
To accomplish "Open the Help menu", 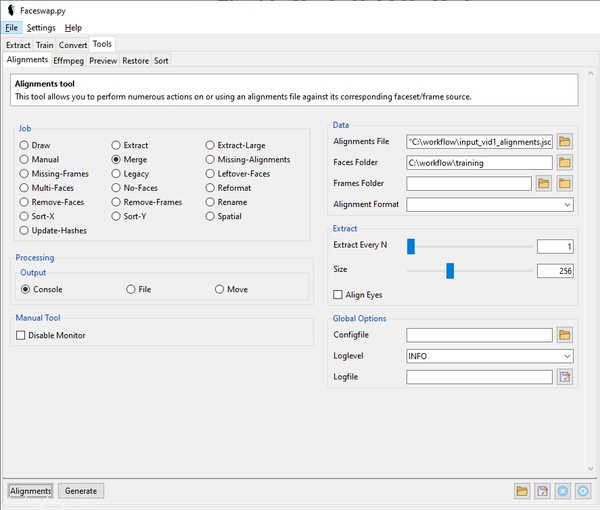I will [73, 28].
